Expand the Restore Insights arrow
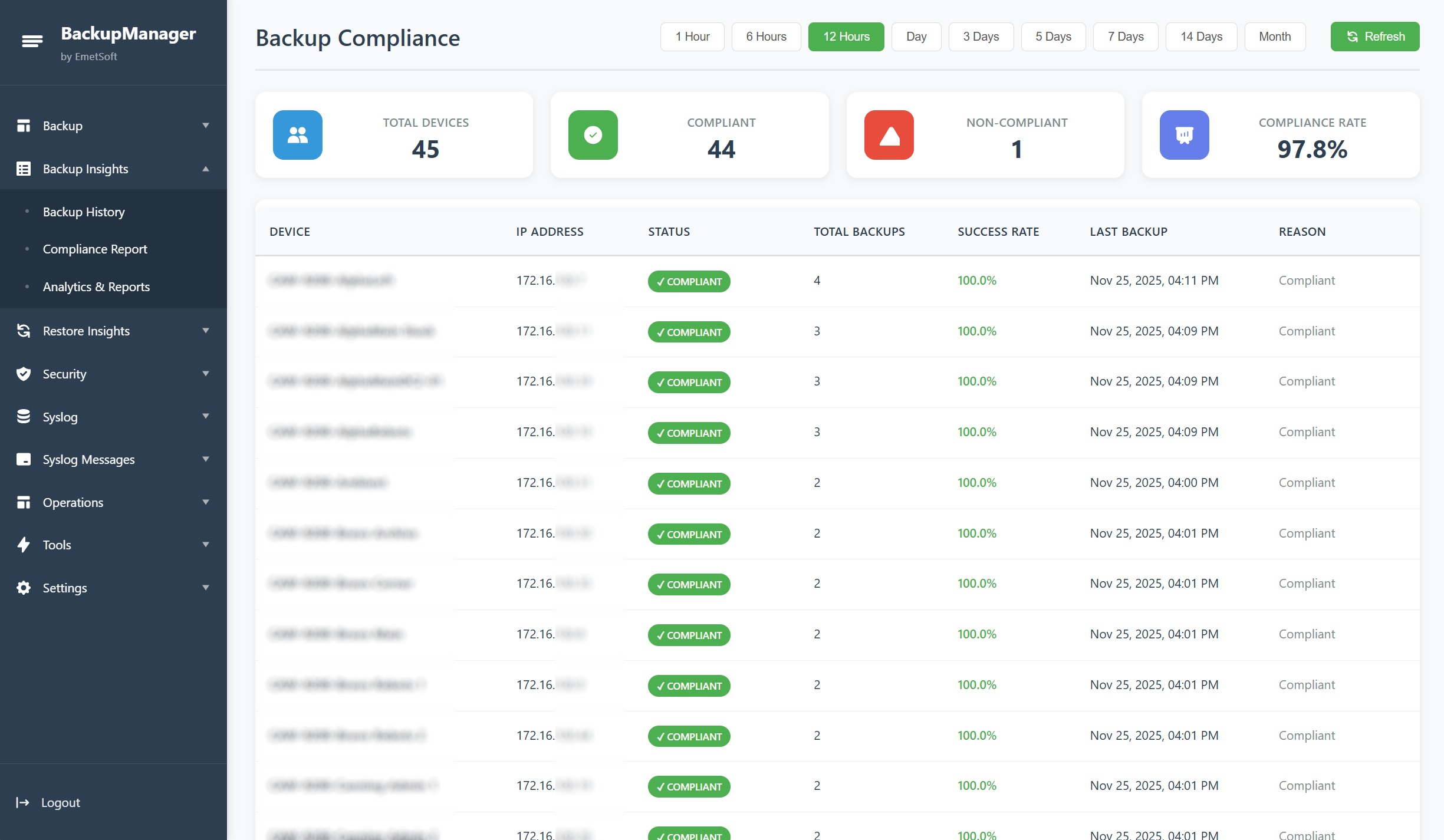Image resolution: width=1444 pixels, height=840 pixels. click(206, 331)
